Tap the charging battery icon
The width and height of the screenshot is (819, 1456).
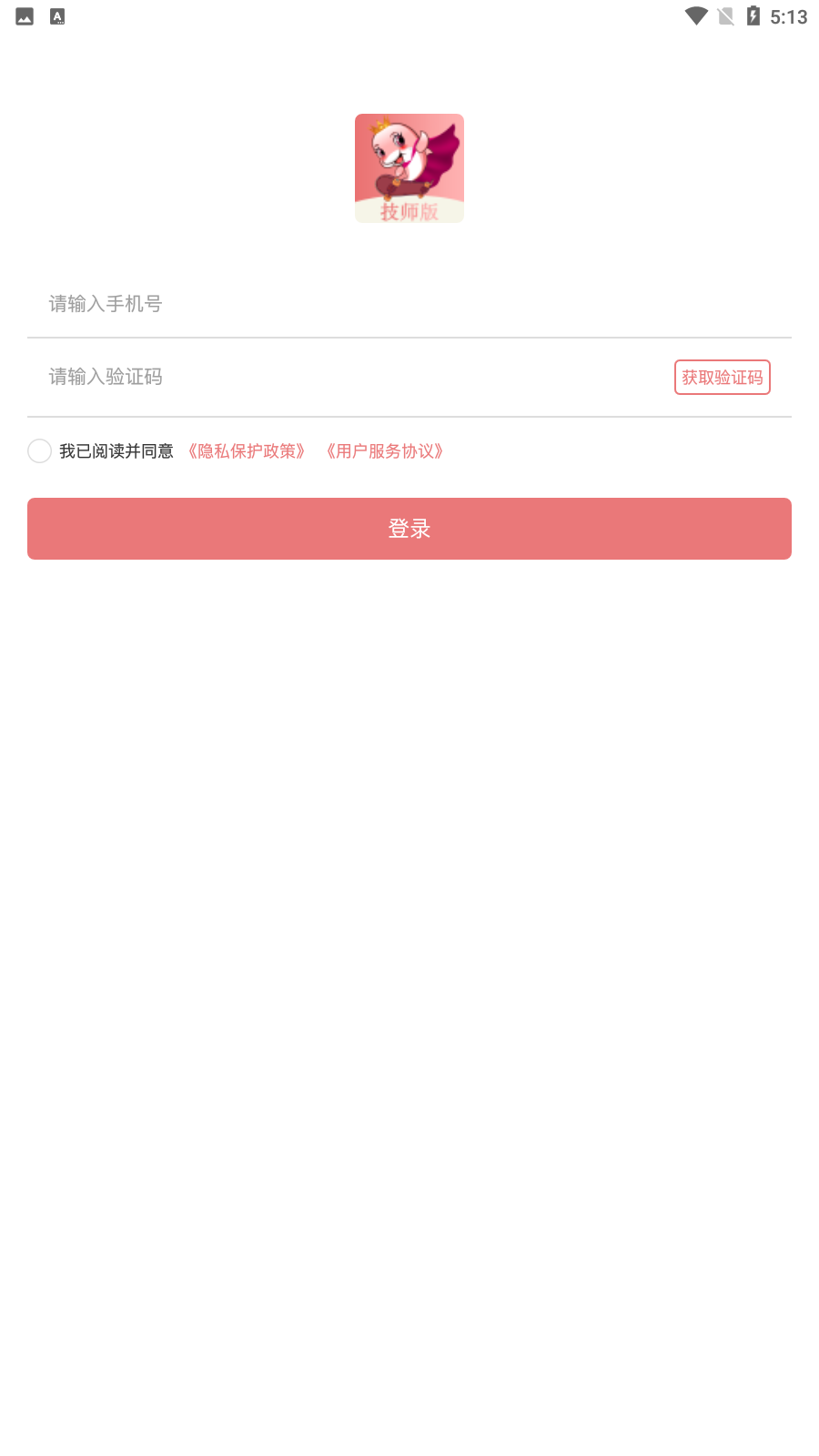753,15
